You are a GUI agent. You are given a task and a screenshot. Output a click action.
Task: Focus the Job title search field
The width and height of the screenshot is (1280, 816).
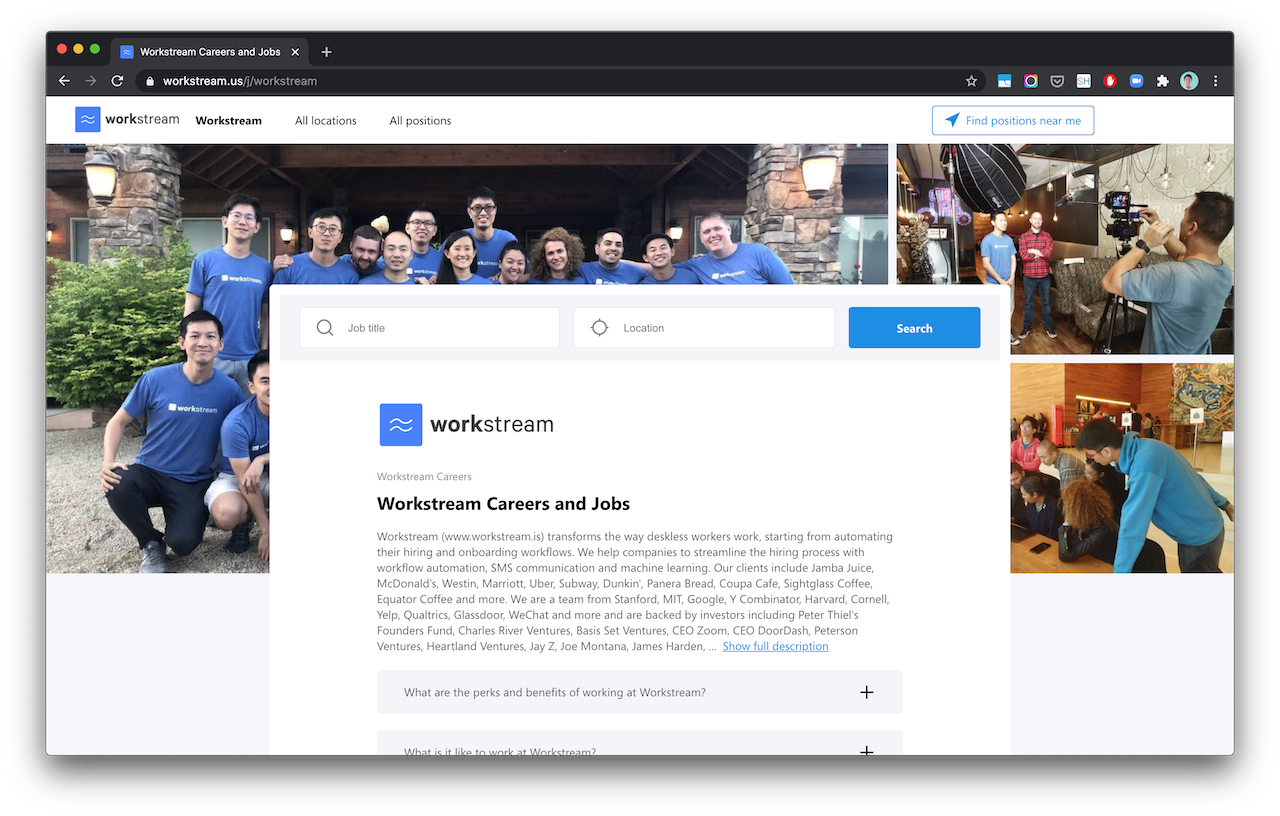coord(430,328)
